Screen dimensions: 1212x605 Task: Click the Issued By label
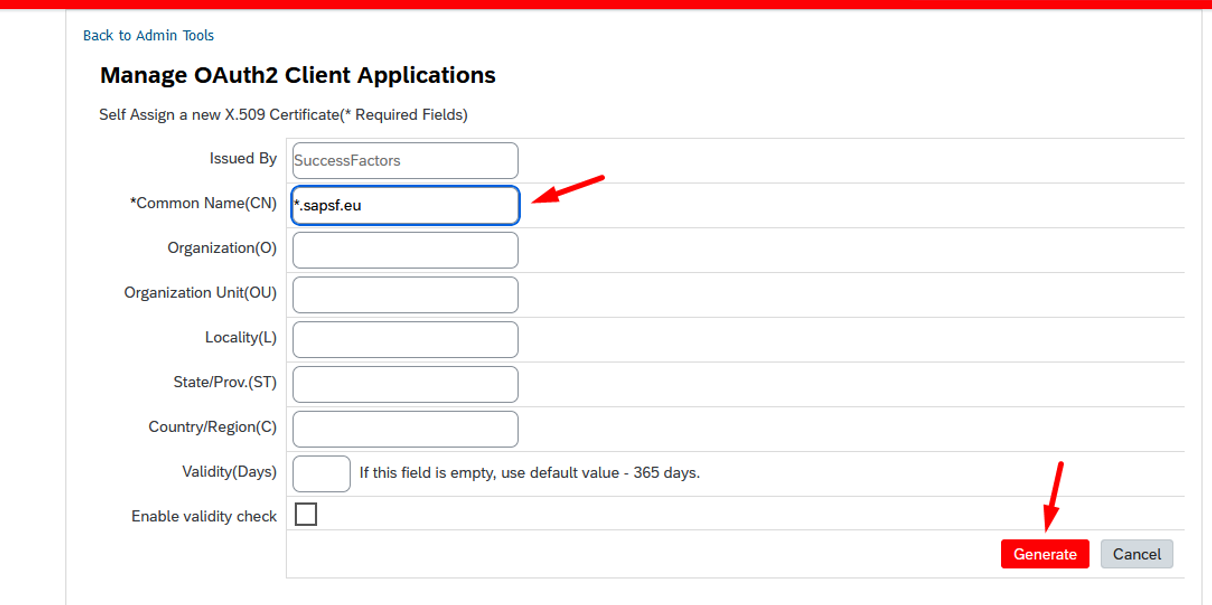[x=243, y=158]
